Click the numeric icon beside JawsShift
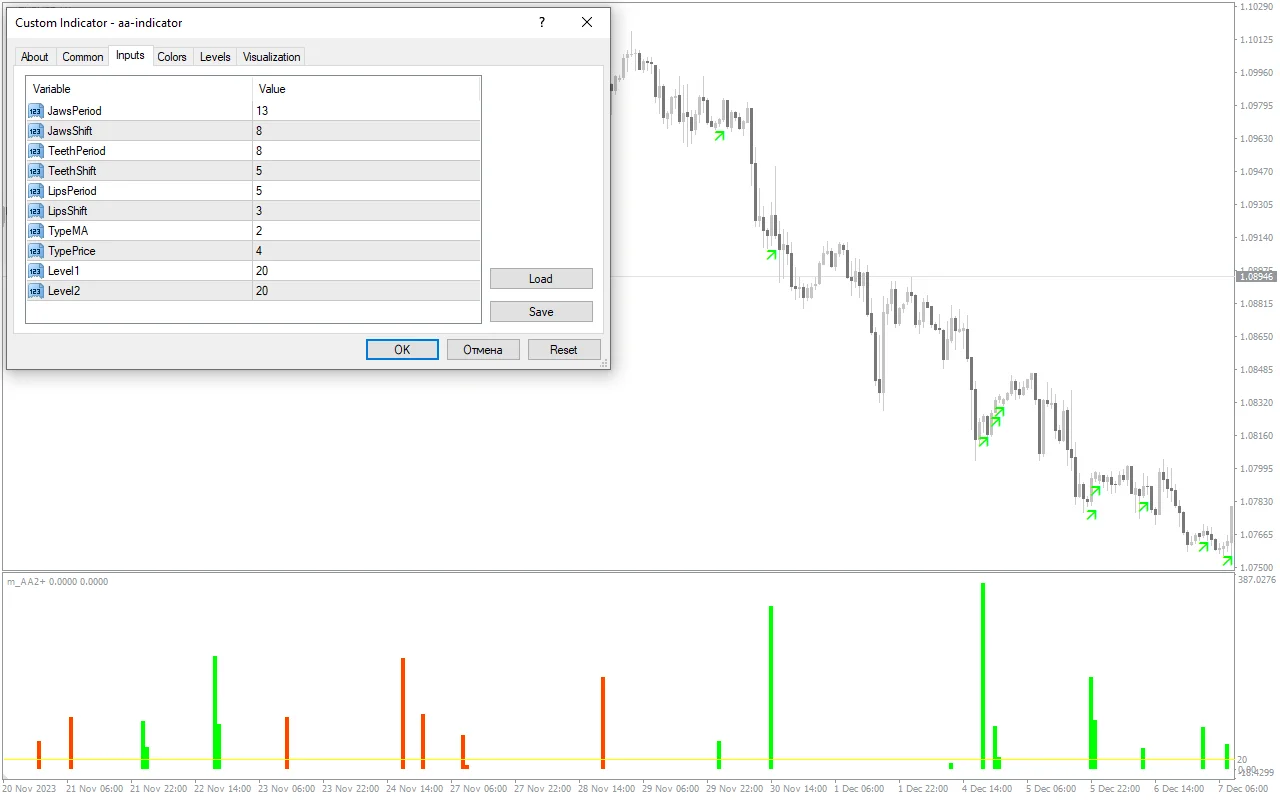The width and height of the screenshot is (1280, 800). (36, 130)
